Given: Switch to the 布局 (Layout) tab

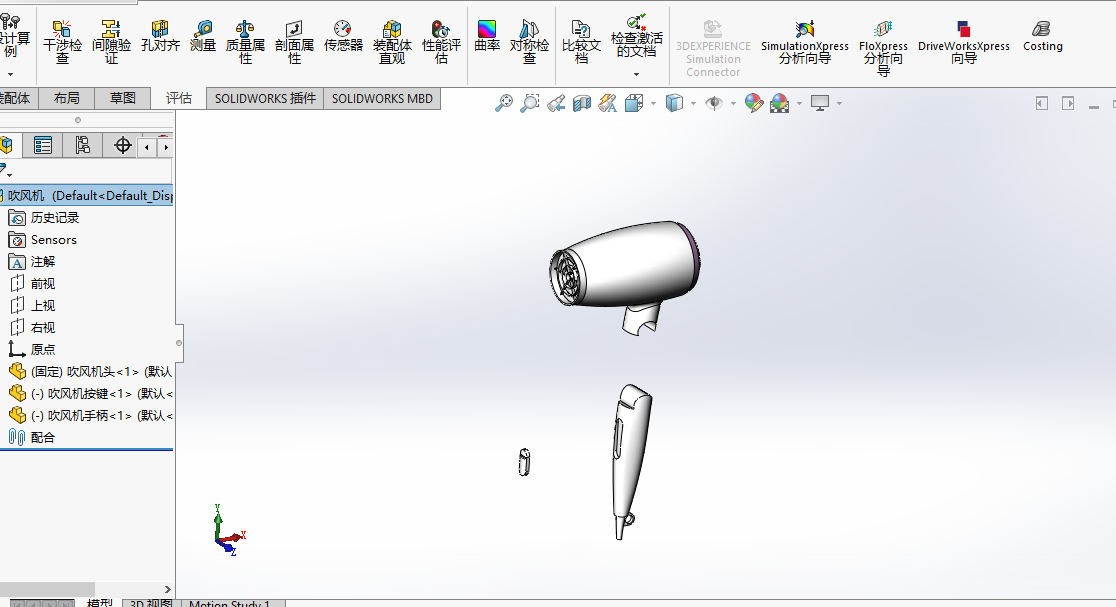Looking at the screenshot, I should pos(66,98).
